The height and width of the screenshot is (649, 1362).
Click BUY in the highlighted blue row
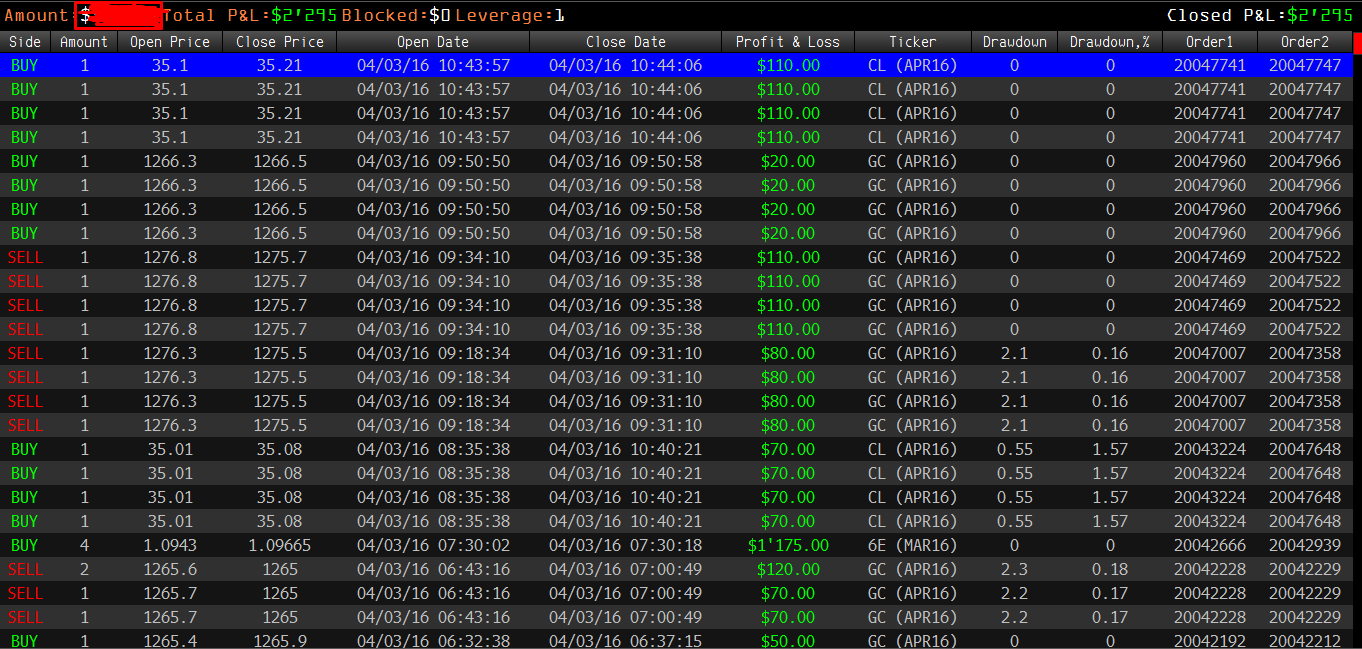click(25, 65)
